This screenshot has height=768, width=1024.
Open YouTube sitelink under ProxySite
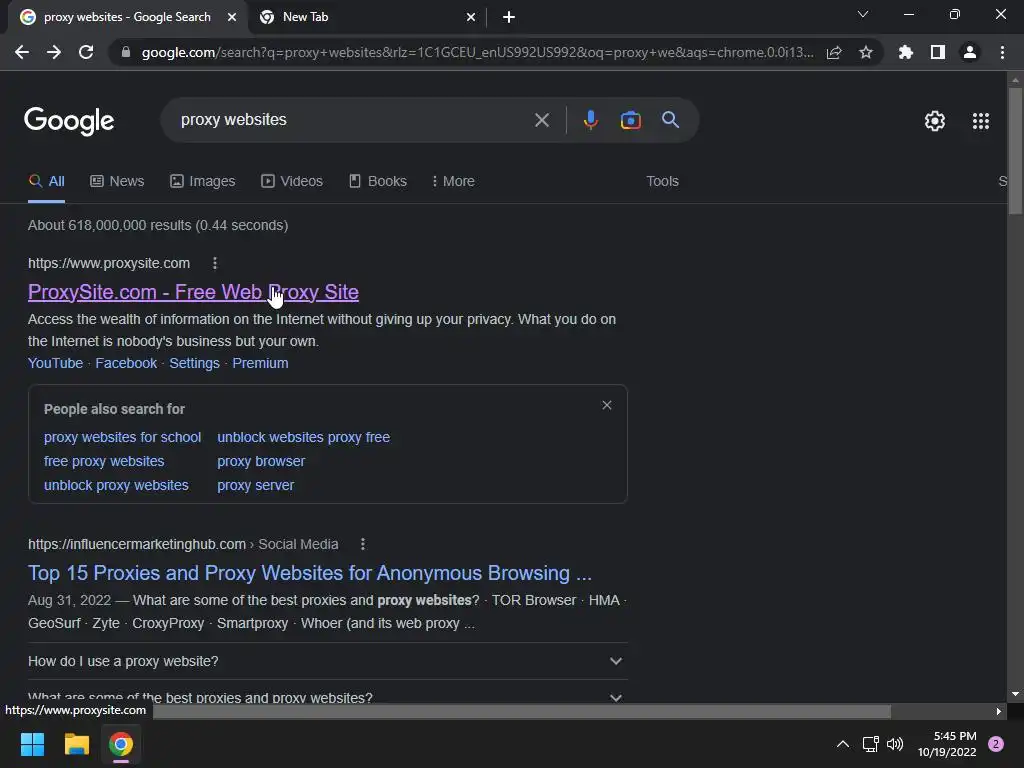coord(56,363)
